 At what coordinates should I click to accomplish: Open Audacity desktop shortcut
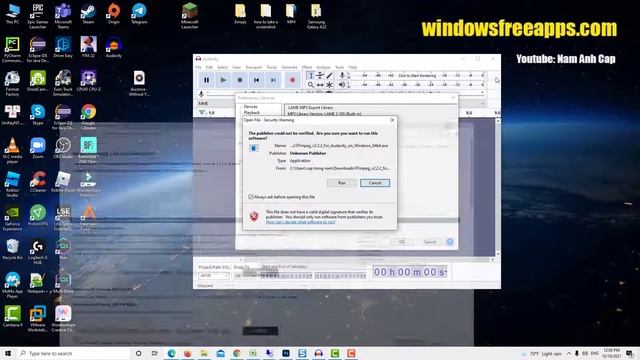coord(113,47)
